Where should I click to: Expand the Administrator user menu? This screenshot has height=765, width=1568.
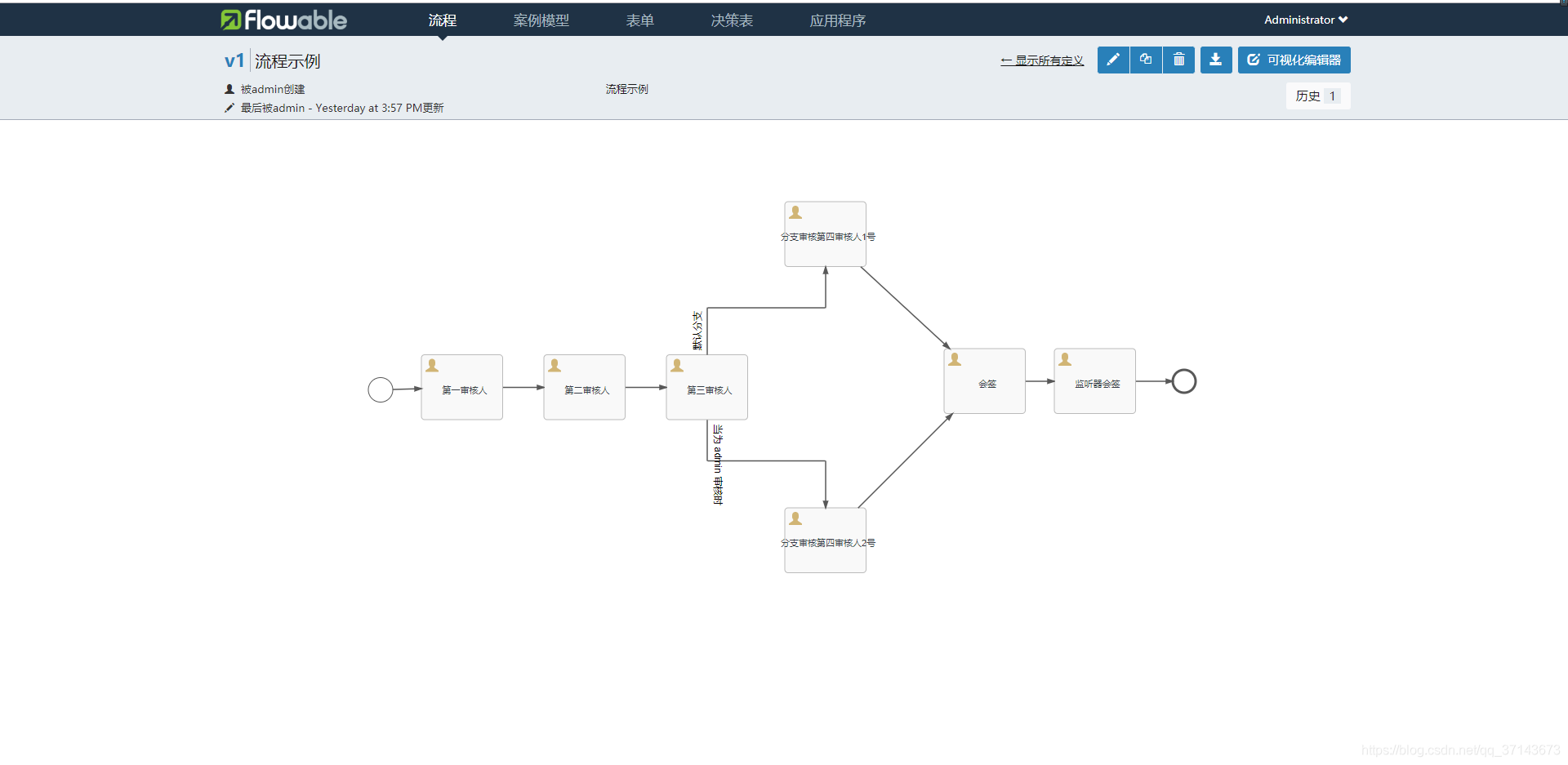pyautogui.click(x=1306, y=20)
